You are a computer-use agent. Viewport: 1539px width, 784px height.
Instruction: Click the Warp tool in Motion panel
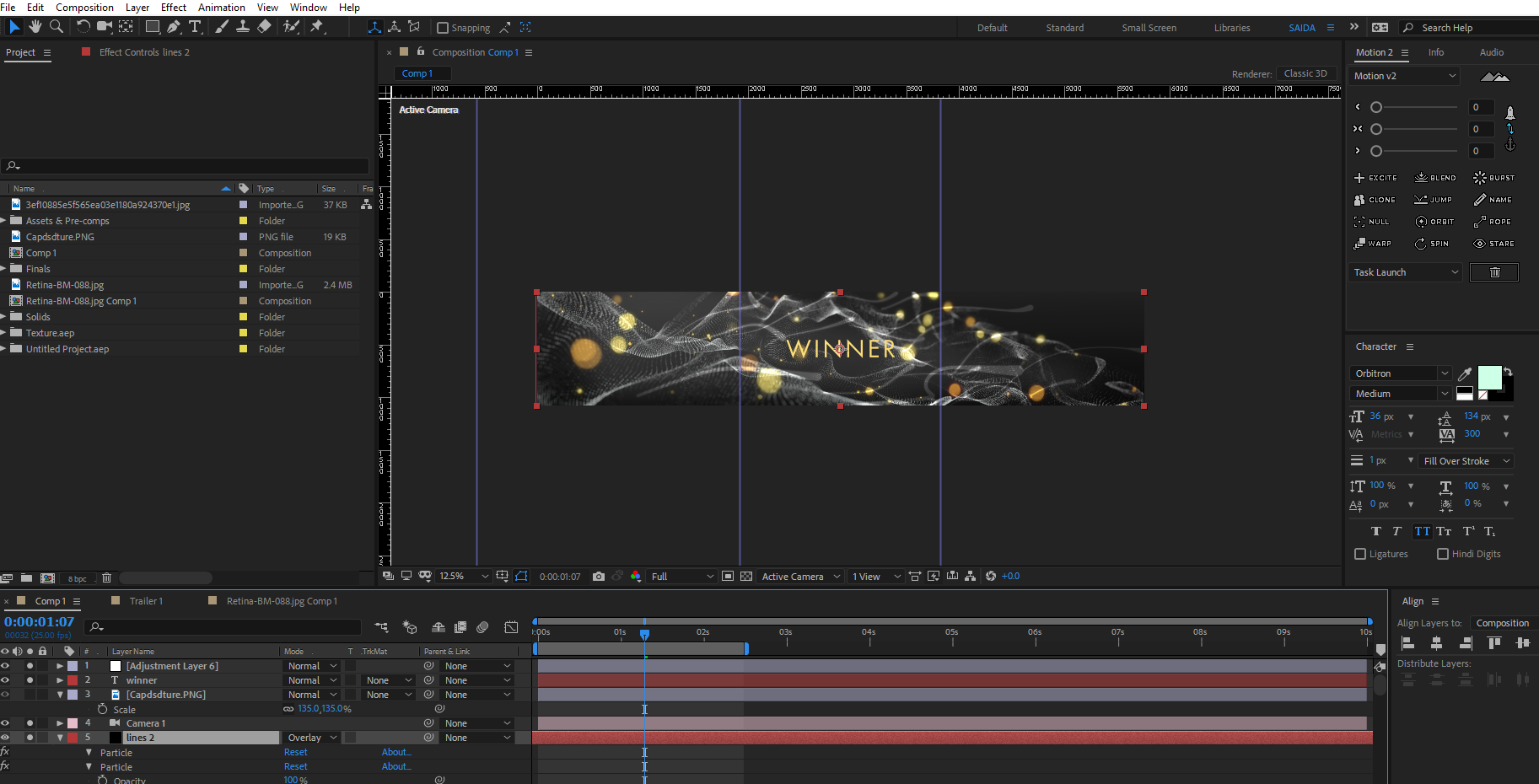1373,244
